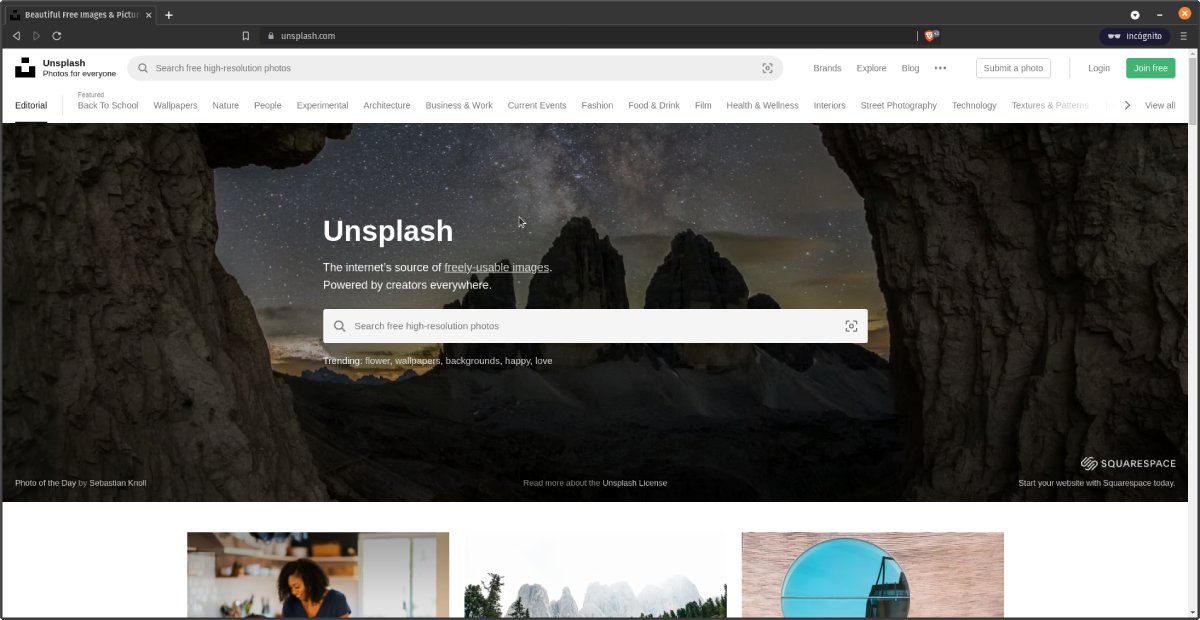Open the three-dots more menu beside Blog
This screenshot has height=620, width=1200.
[x=940, y=68]
